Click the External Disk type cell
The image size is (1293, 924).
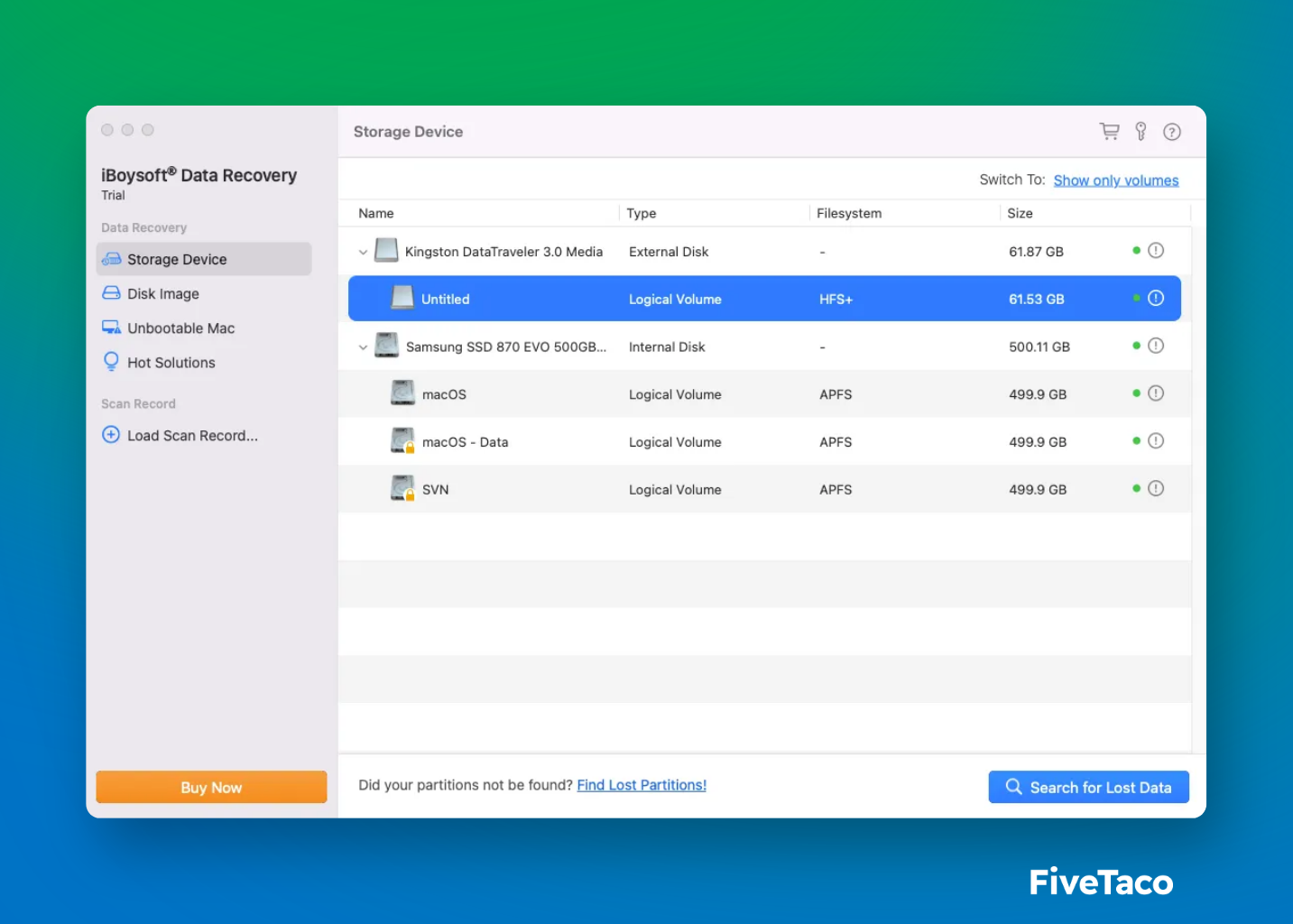pyautogui.click(x=669, y=252)
